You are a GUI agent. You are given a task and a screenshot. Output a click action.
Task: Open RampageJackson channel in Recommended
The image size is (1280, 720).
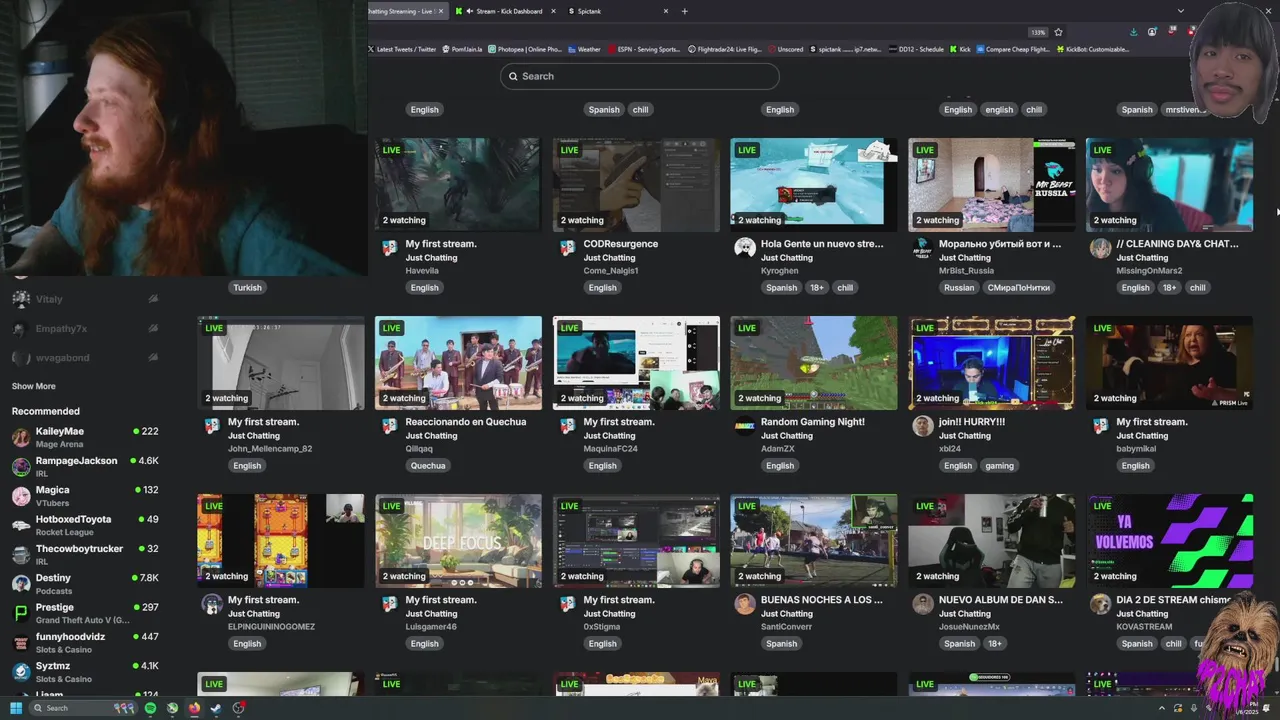(85, 466)
